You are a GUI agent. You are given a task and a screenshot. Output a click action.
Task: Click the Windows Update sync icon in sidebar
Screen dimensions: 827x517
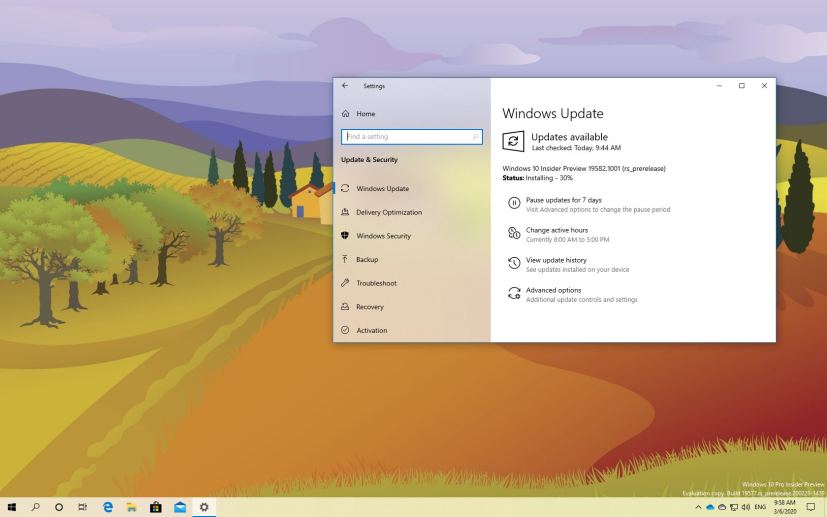pos(345,188)
